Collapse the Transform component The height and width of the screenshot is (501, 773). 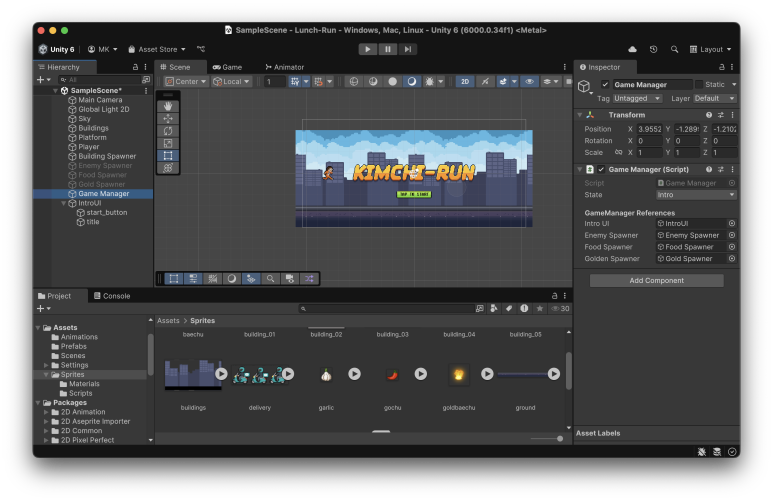coord(580,115)
